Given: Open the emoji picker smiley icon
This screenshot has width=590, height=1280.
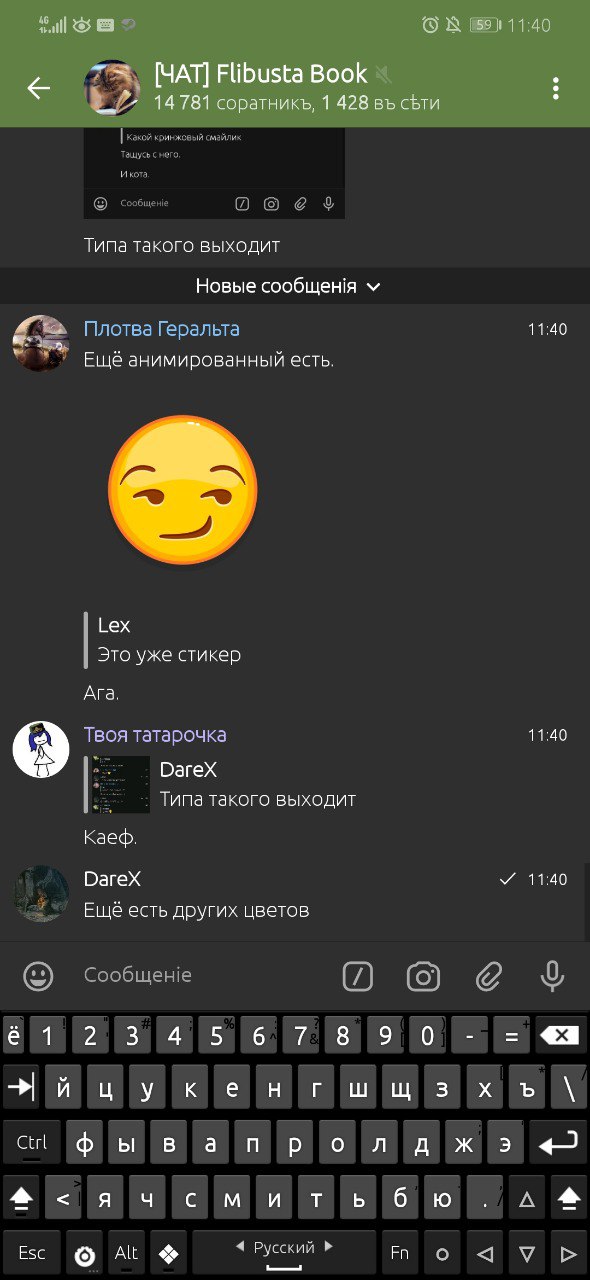Looking at the screenshot, I should [38, 976].
